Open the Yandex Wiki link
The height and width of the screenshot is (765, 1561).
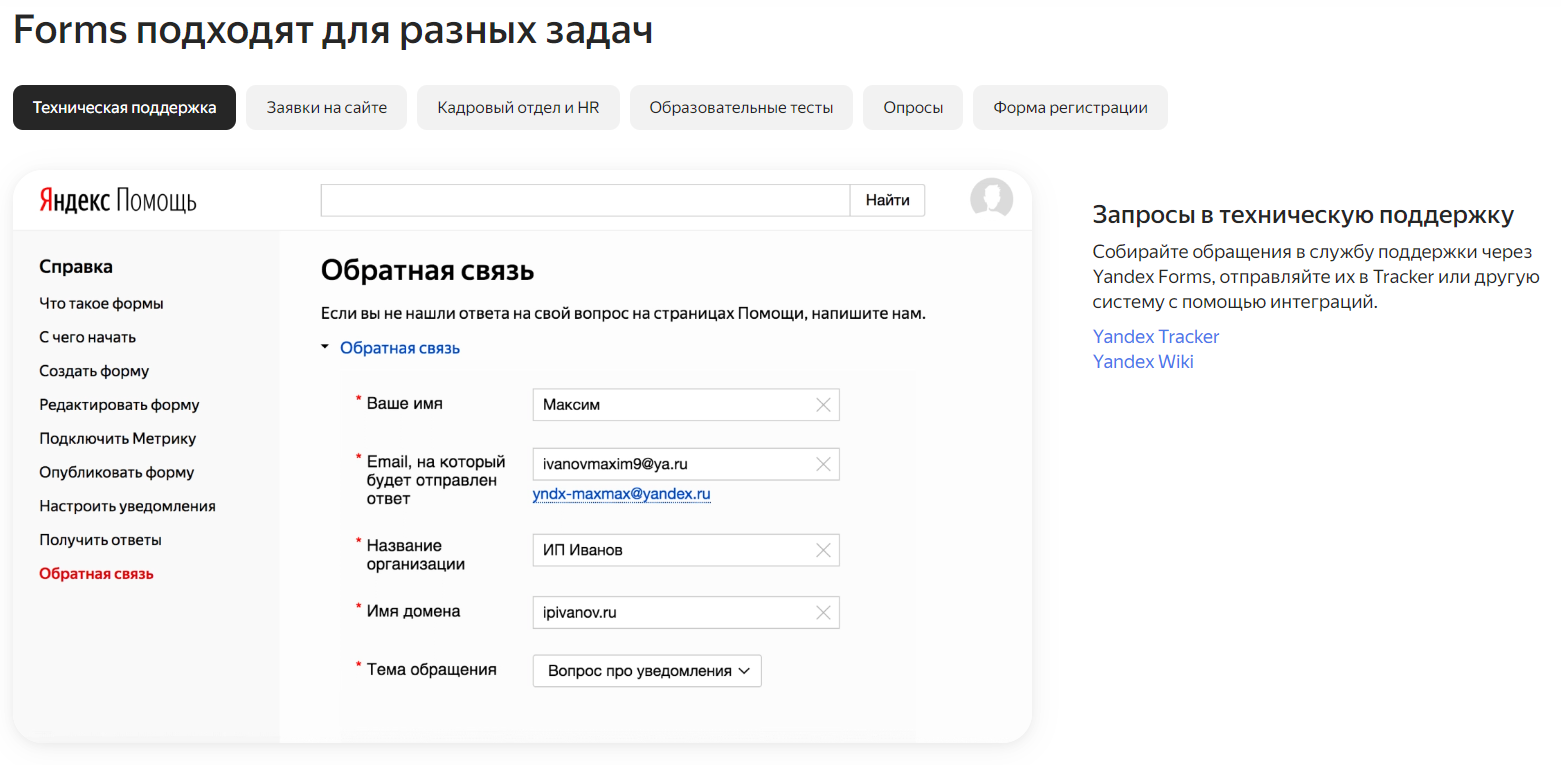(1143, 361)
